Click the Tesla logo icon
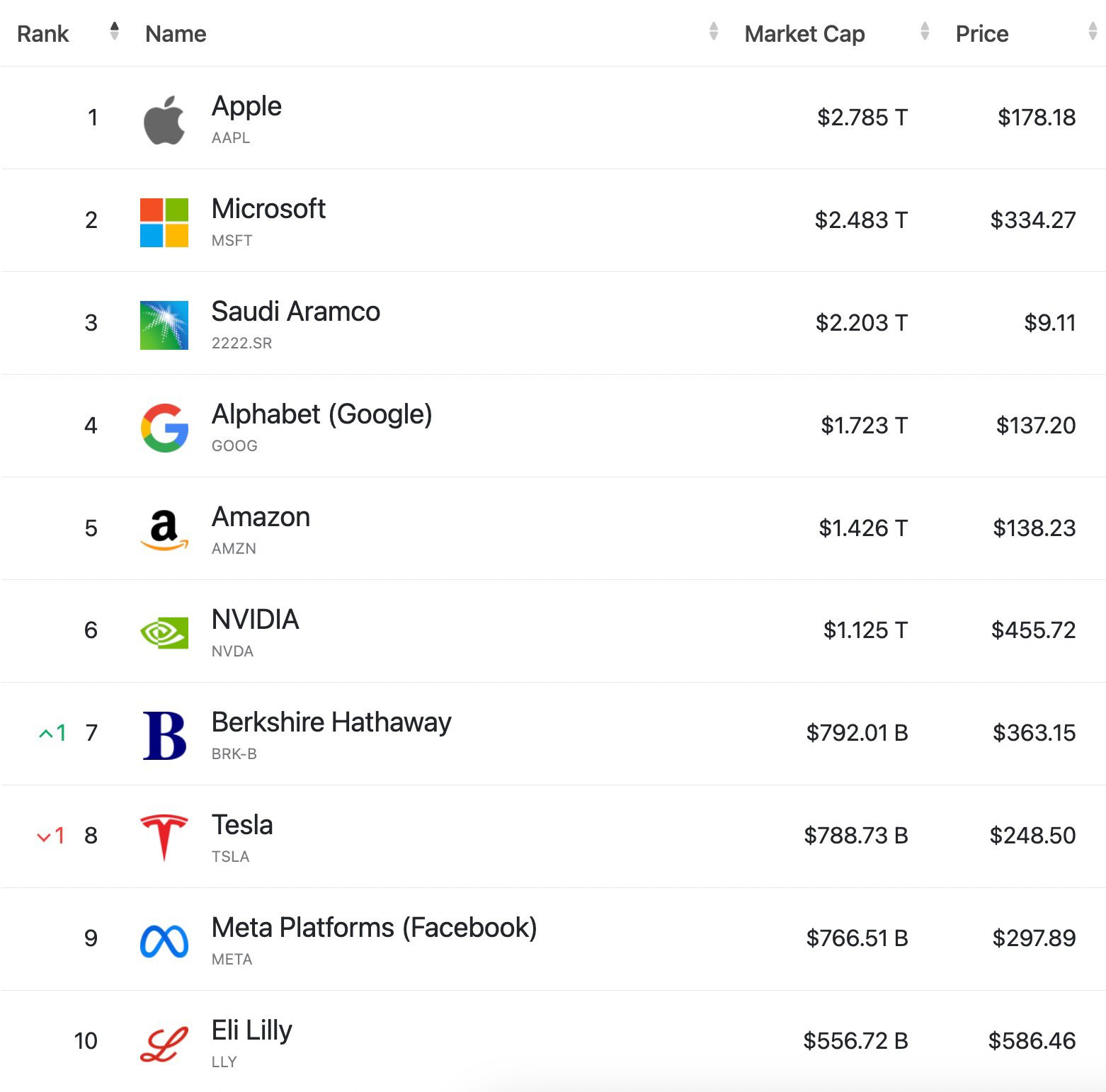 pyautogui.click(x=164, y=838)
